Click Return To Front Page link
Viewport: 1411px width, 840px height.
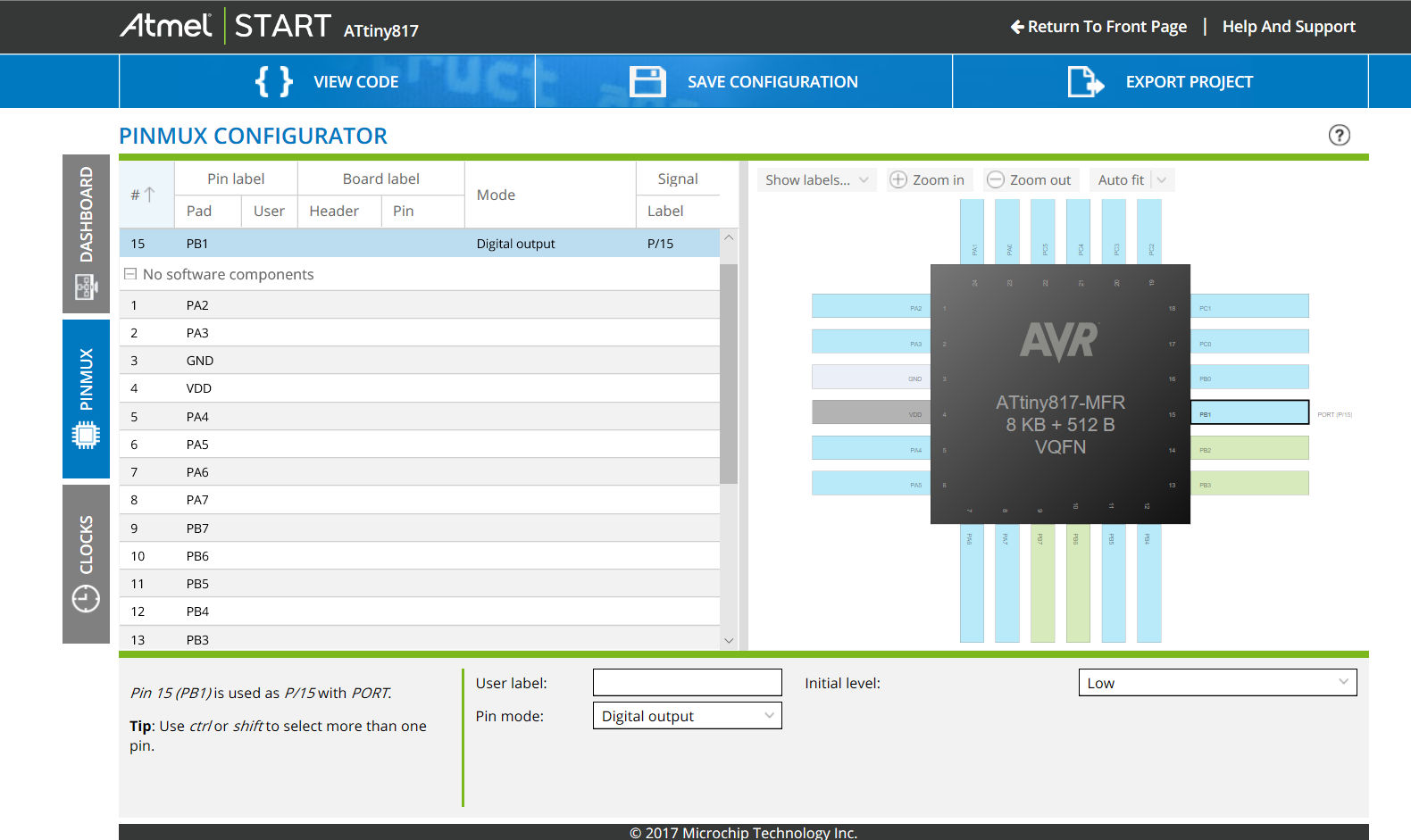coord(1106,27)
